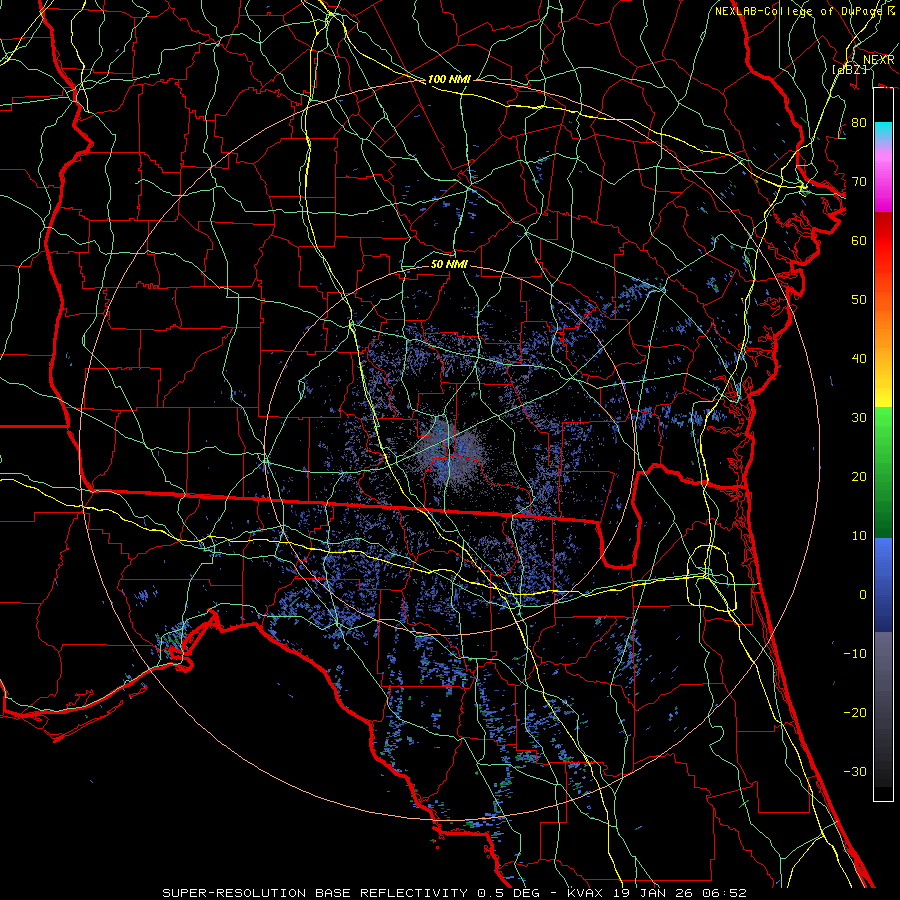This screenshot has height=900, width=900.
Task: Select the 40 value on the dBZ scale
Action: click(x=859, y=359)
